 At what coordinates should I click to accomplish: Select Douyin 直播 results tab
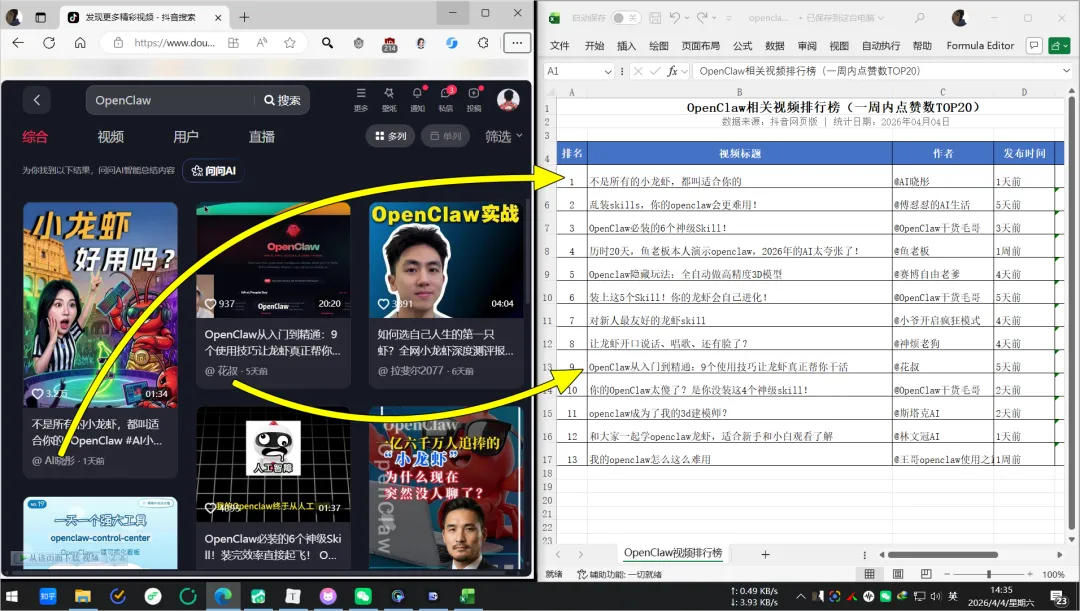tap(262, 136)
